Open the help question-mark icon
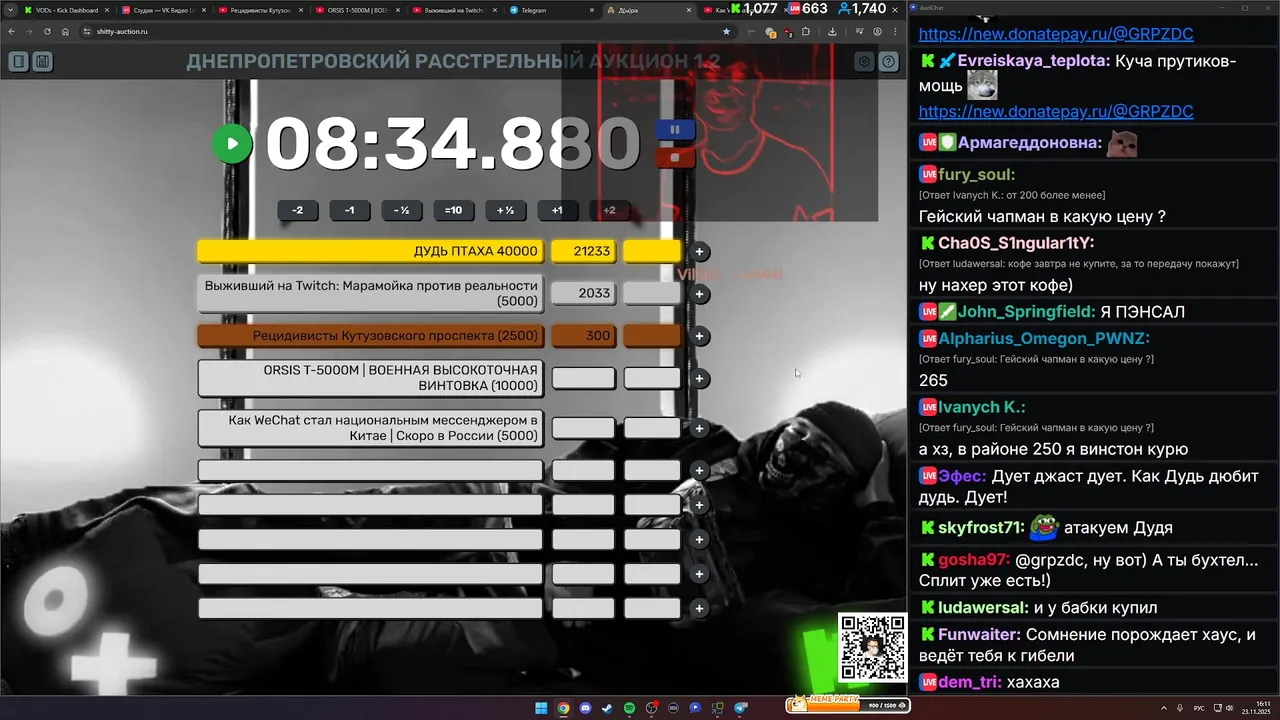1280x720 pixels. pos(888,62)
